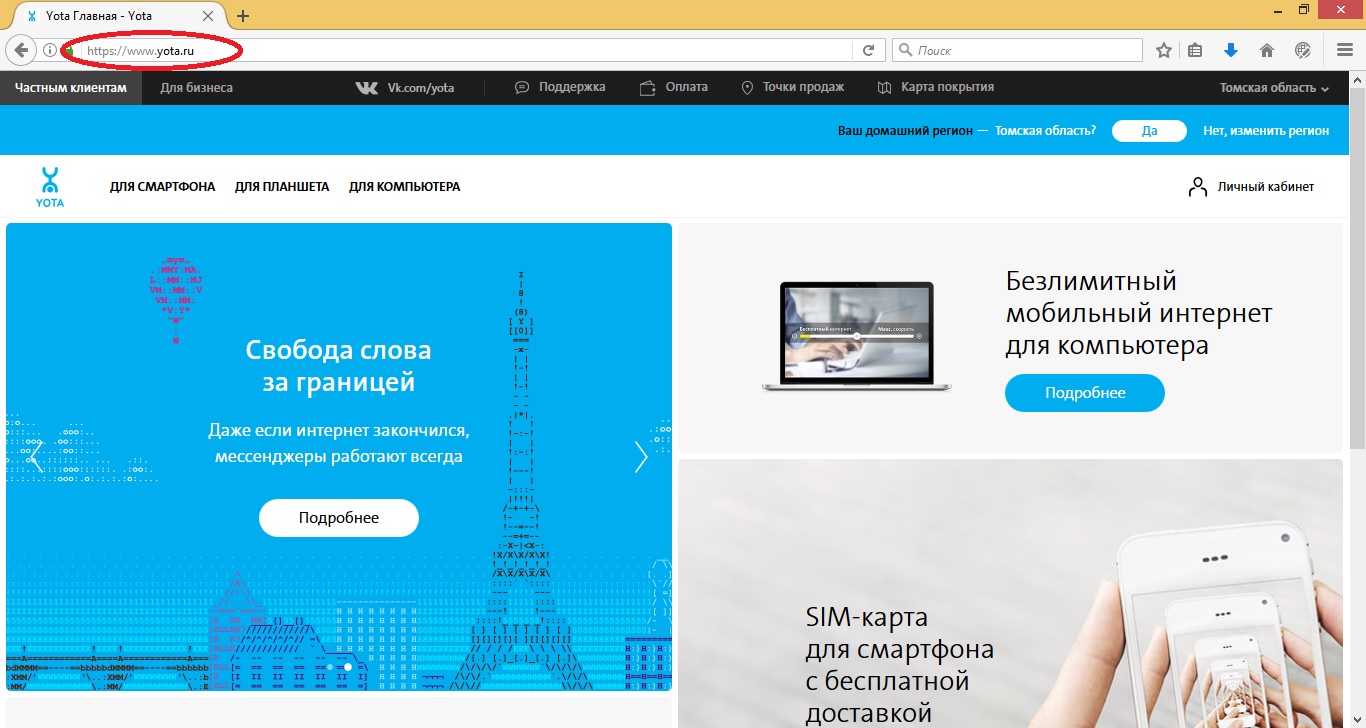Show site information icon in address bar
The image size is (1366, 728).
49,50
